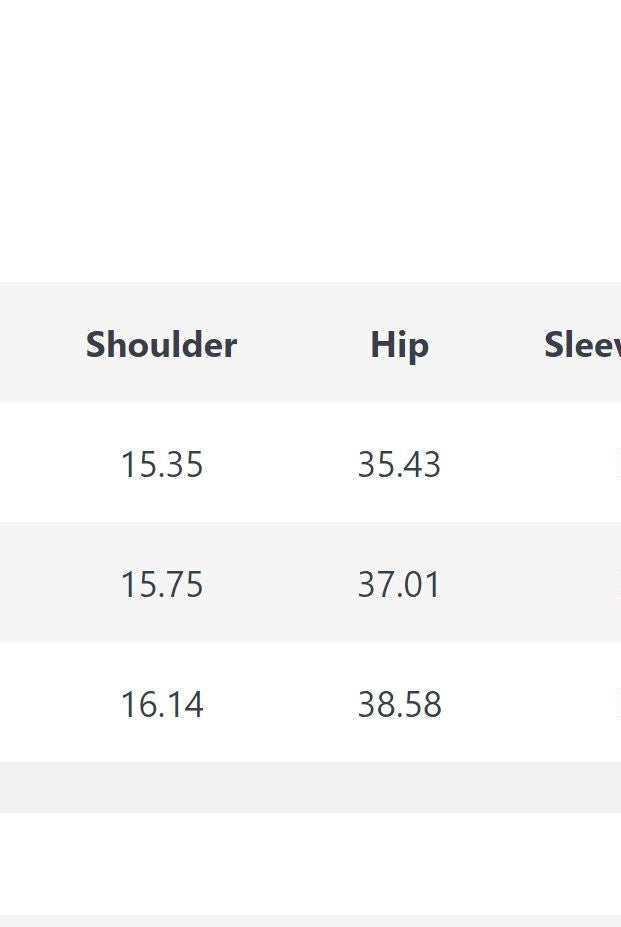The width and height of the screenshot is (621, 927).
Task: Select the hip measurement 37.01
Action: click(x=399, y=585)
